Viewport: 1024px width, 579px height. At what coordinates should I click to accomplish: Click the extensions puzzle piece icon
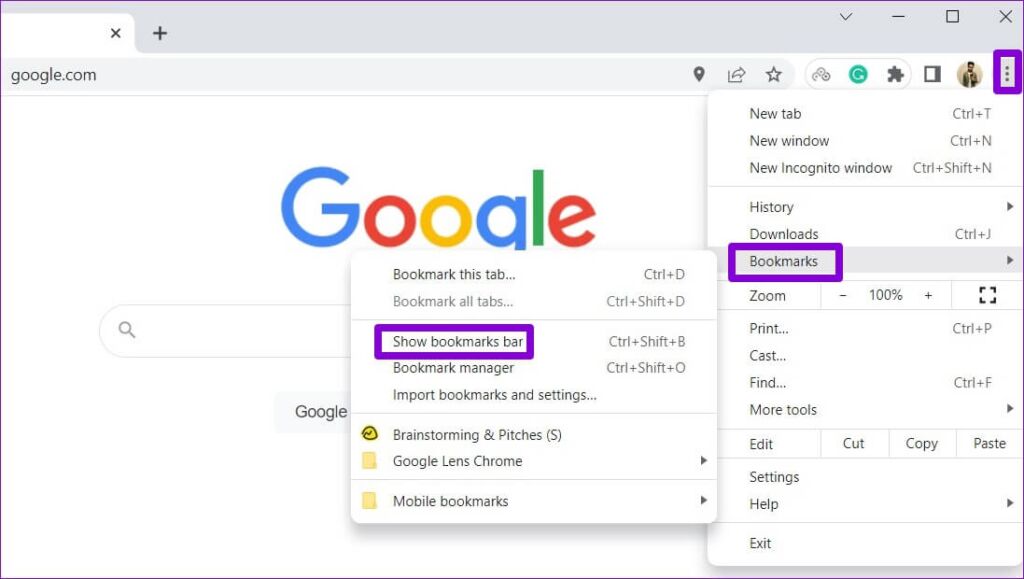(x=895, y=73)
